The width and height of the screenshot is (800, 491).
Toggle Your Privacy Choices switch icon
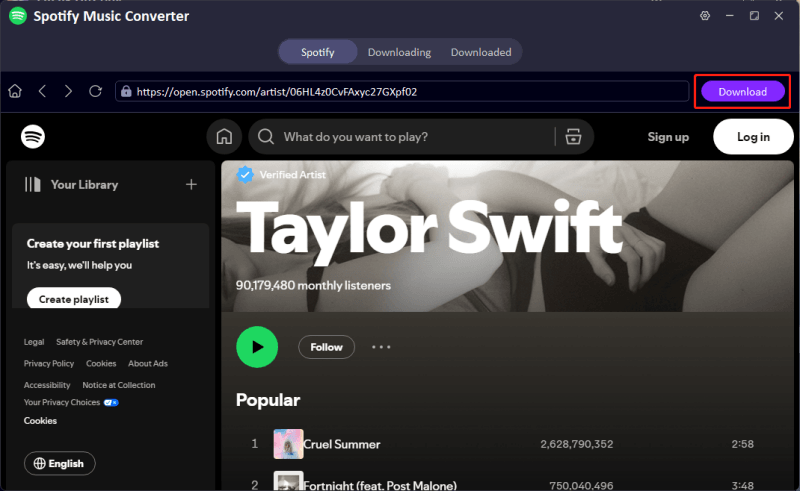tap(111, 403)
